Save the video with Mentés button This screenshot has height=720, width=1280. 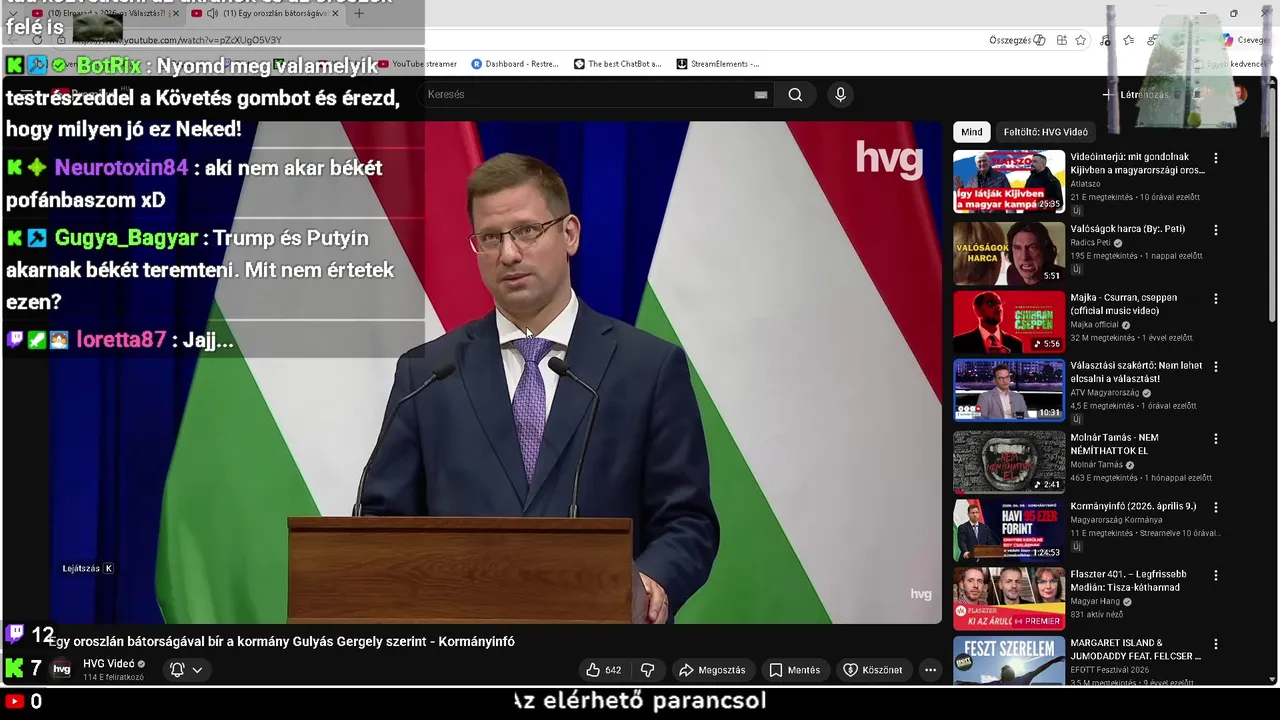click(x=794, y=670)
